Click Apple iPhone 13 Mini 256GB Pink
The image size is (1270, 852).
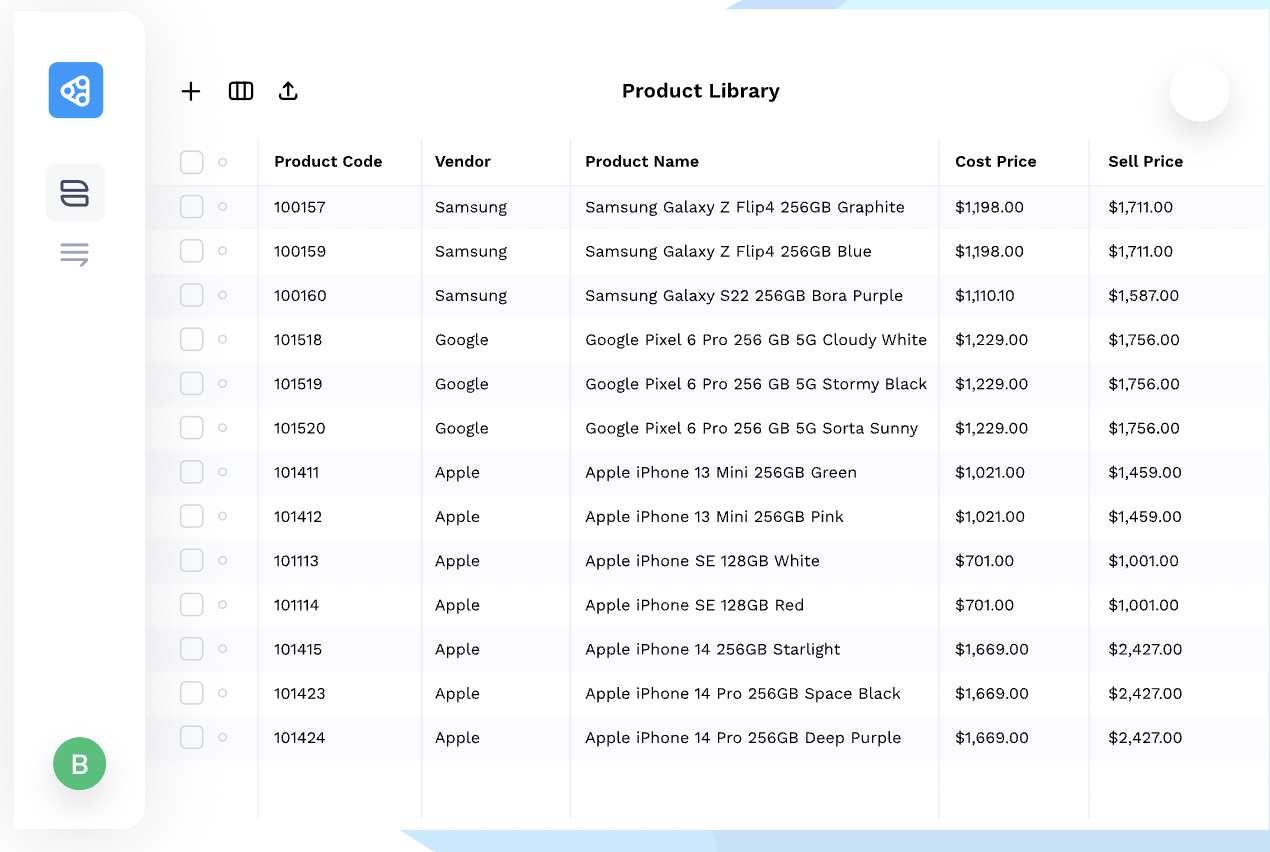tap(715, 516)
